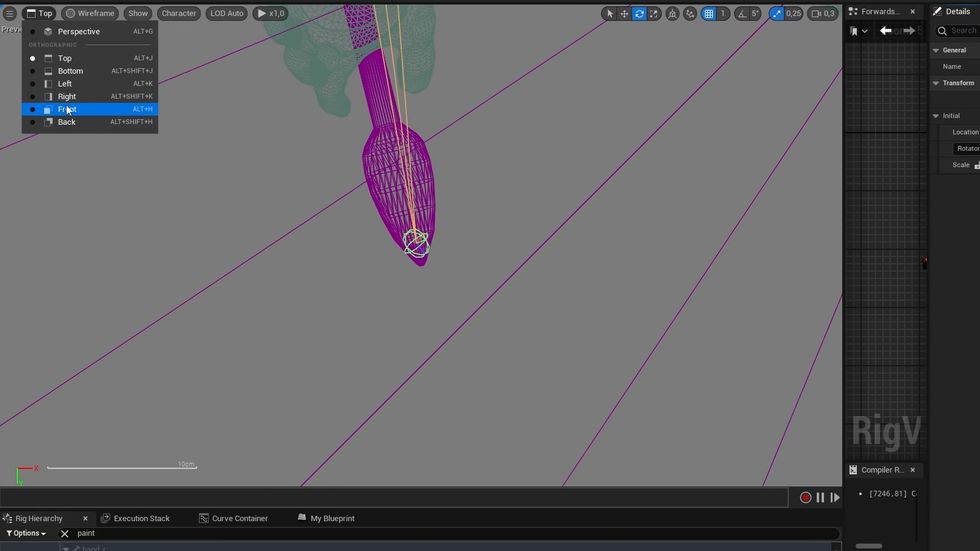
Task: Choose Back orthographic view
Action: click(89, 122)
